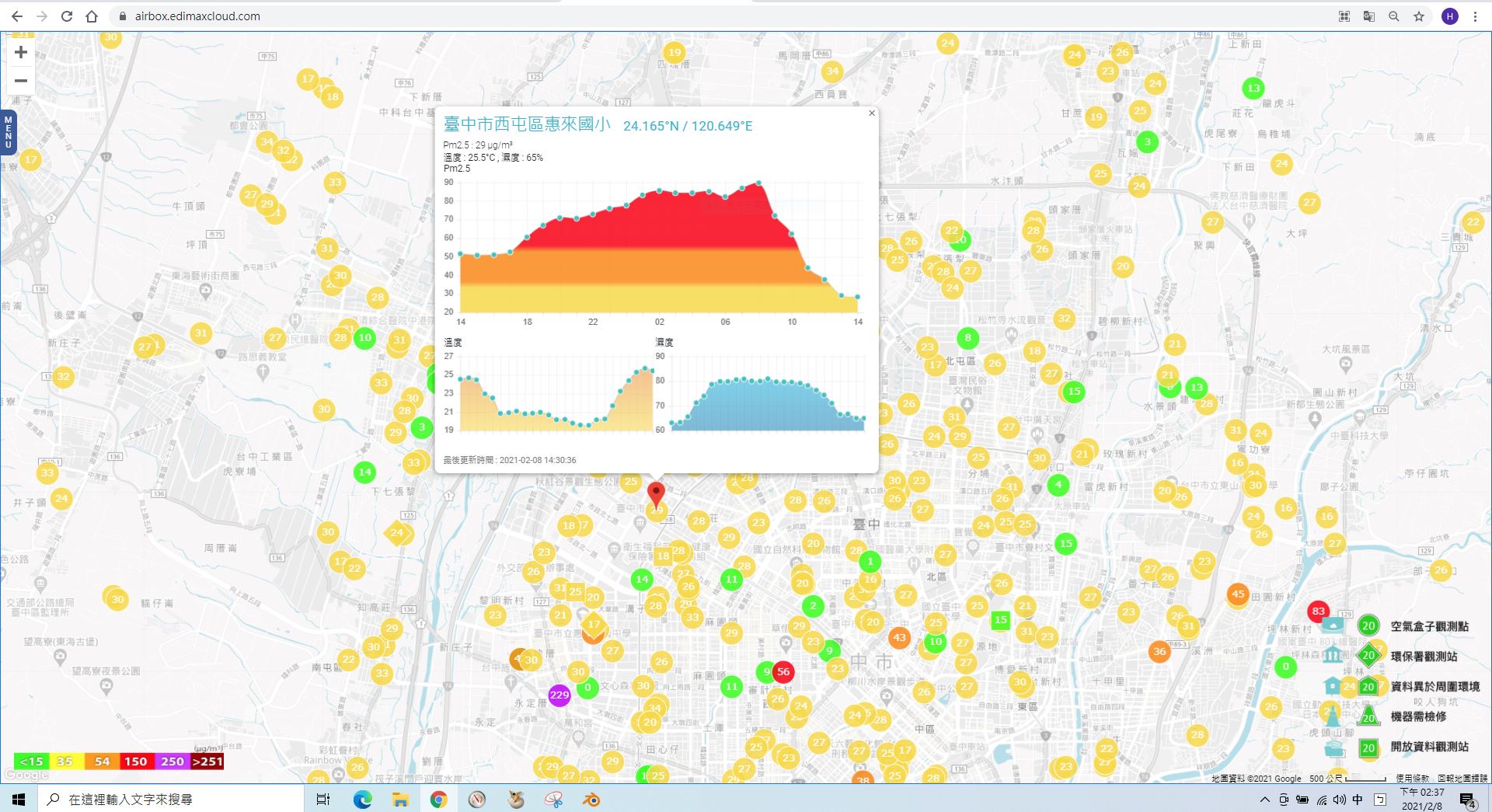Click the 機器需檢修 legend label

pos(1418,716)
